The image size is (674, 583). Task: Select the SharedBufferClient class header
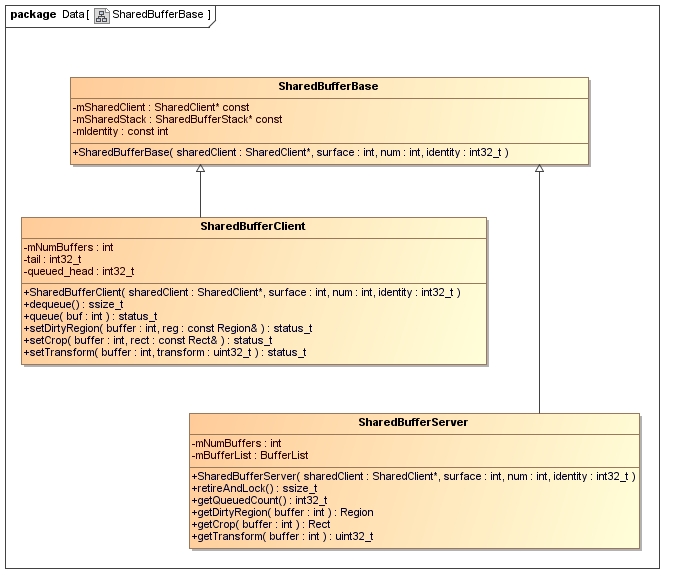(x=253, y=227)
